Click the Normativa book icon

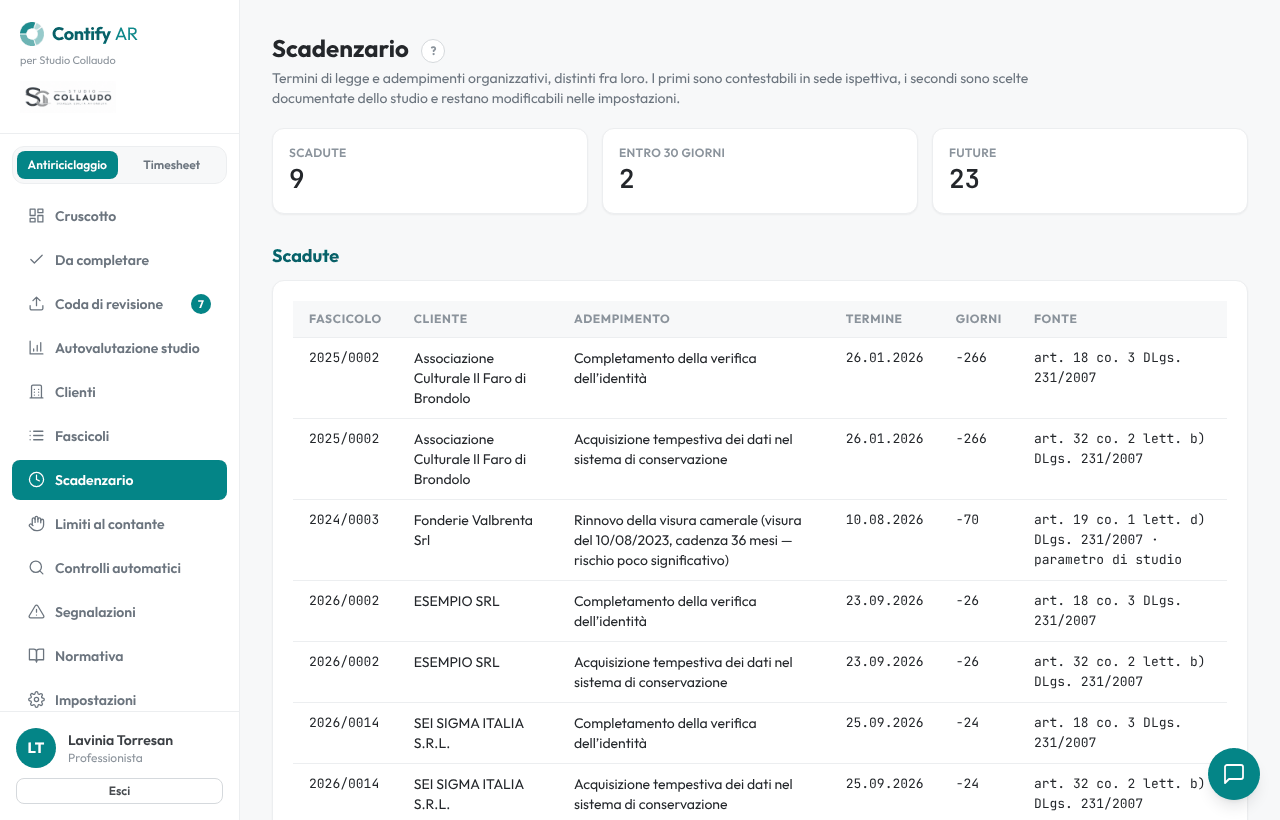36,656
